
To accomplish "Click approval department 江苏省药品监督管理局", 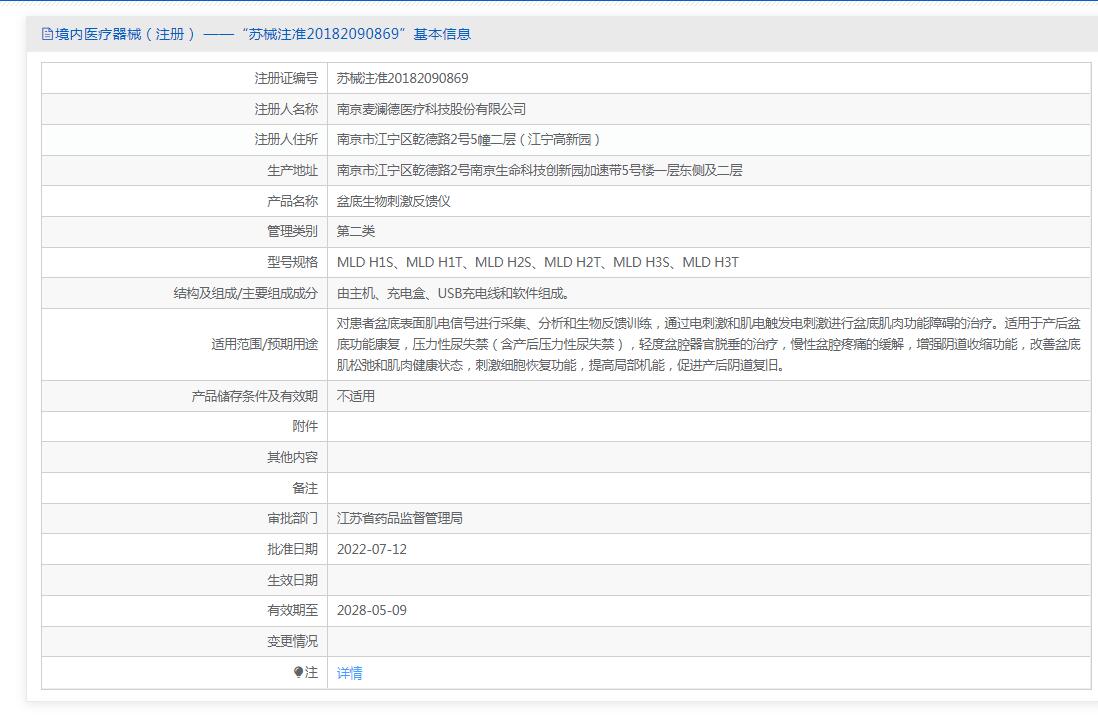I will click(x=400, y=518).
